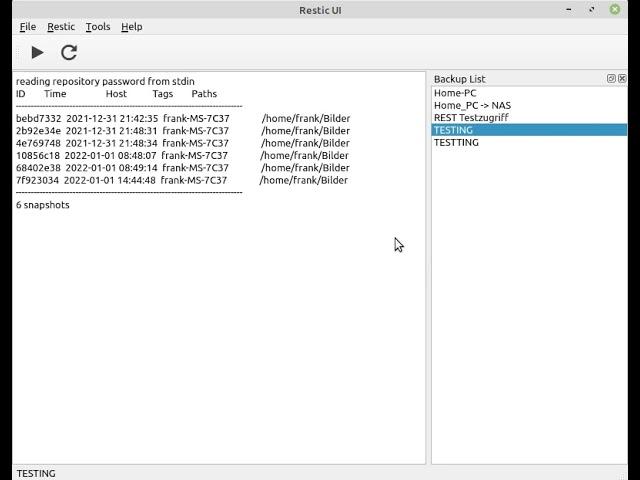The height and width of the screenshot is (480, 640).
Task: Select the TESTTING backup entry
Action: (x=529, y=142)
